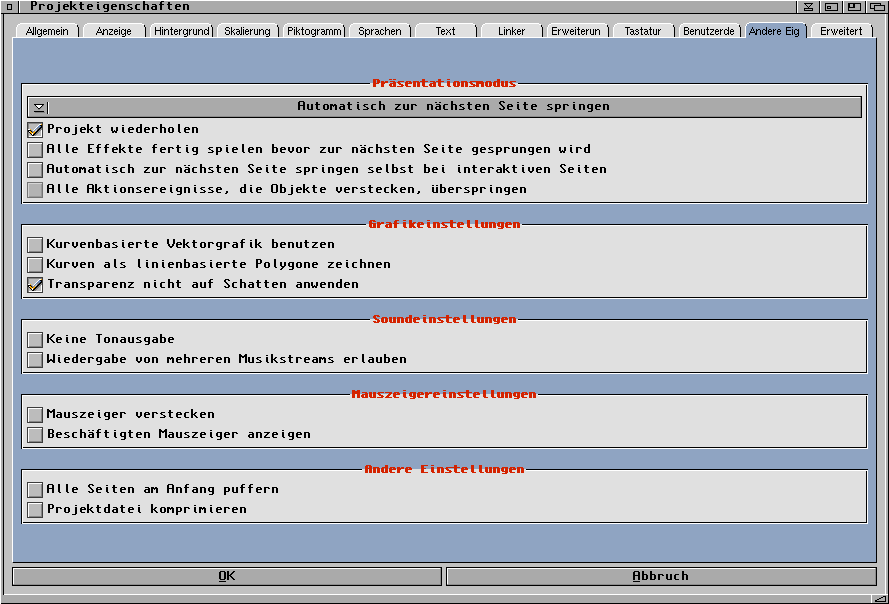Enable 'Keine Tonausgabe' checkbox
The height and width of the screenshot is (604, 889).
coord(36,340)
